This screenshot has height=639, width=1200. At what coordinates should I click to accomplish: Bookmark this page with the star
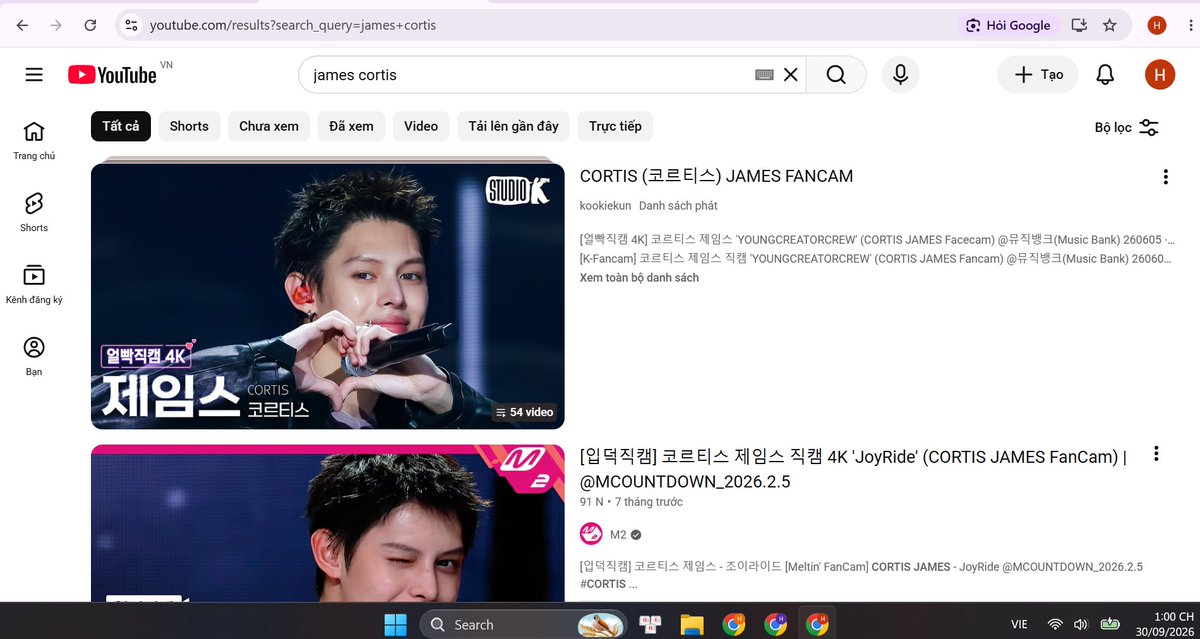(x=1109, y=25)
